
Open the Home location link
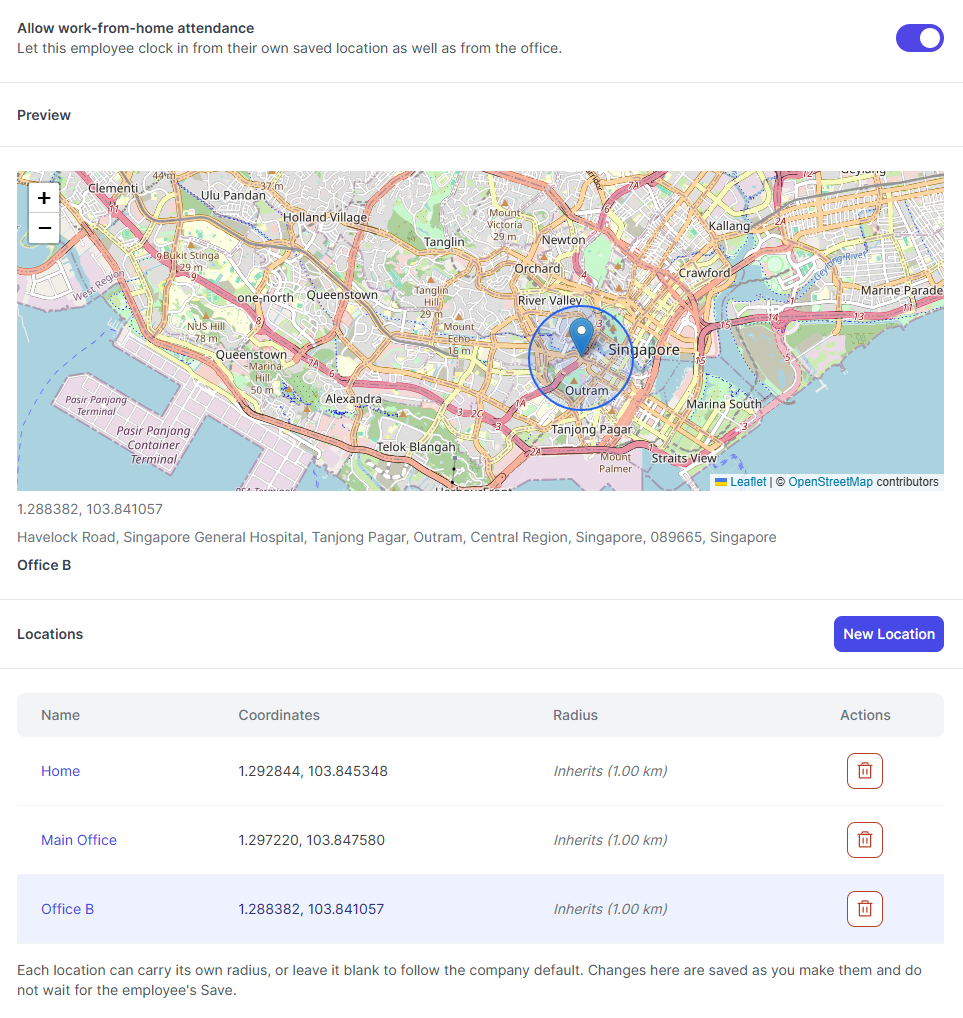tap(60, 771)
